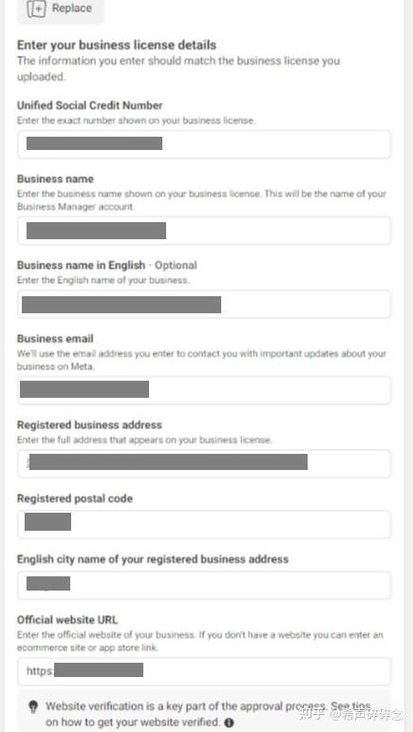This screenshot has width=413, height=732.
Task: Select the Business name in English field
Action: pyautogui.click(x=204, y=304)
